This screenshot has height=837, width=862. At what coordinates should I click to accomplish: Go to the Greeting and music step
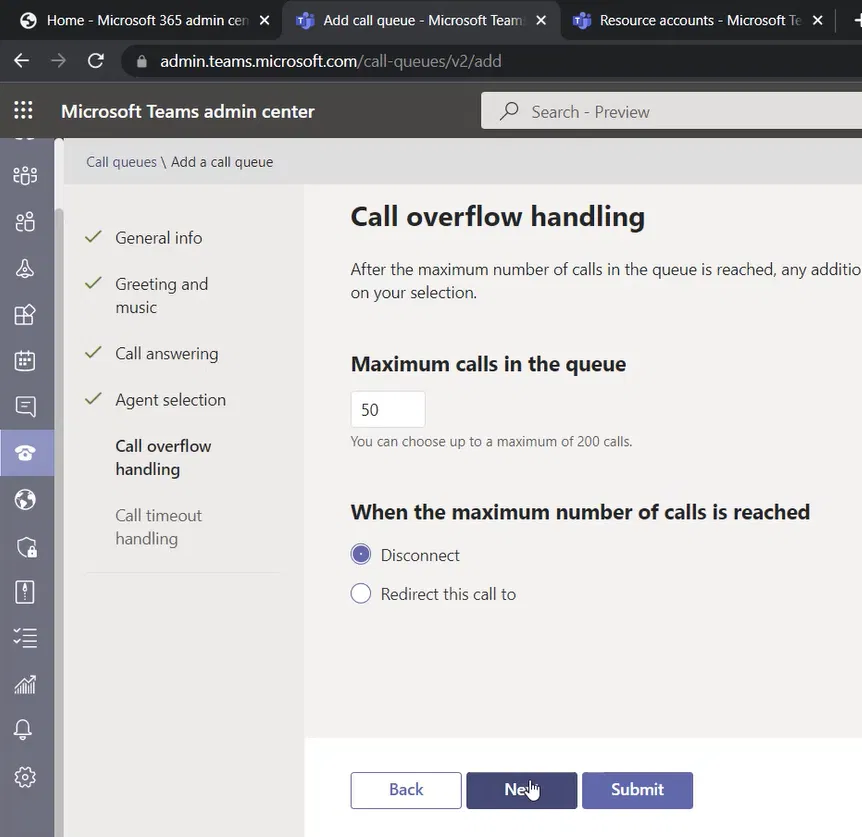click(x=161, y=295)
